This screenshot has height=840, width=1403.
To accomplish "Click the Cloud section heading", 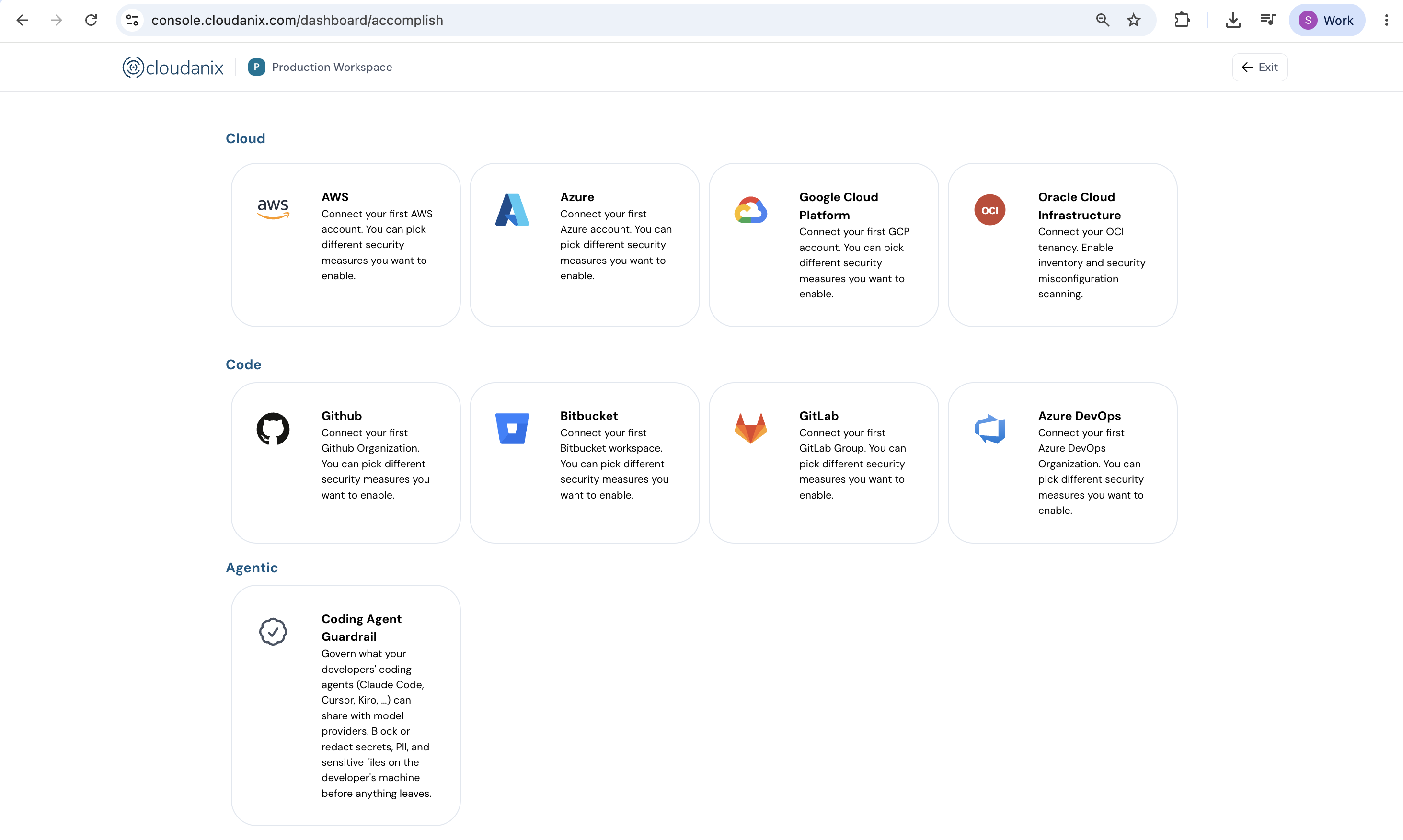I will click(245, 139).
